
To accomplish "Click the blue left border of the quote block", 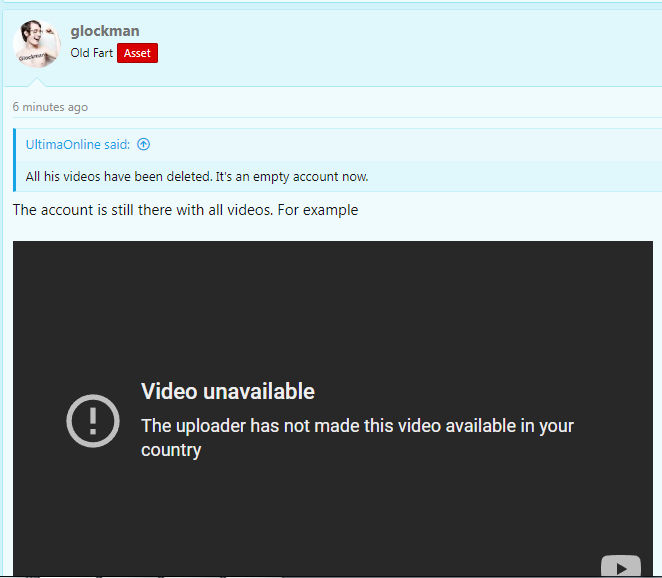I will pyautogui.click(x=14, y=160).
